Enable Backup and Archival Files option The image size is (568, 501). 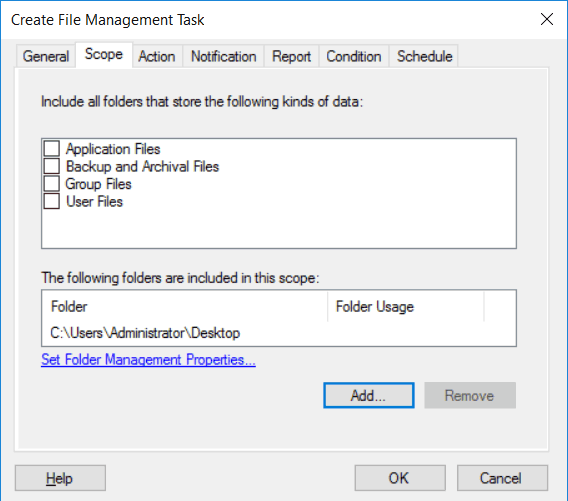point(51,166)
